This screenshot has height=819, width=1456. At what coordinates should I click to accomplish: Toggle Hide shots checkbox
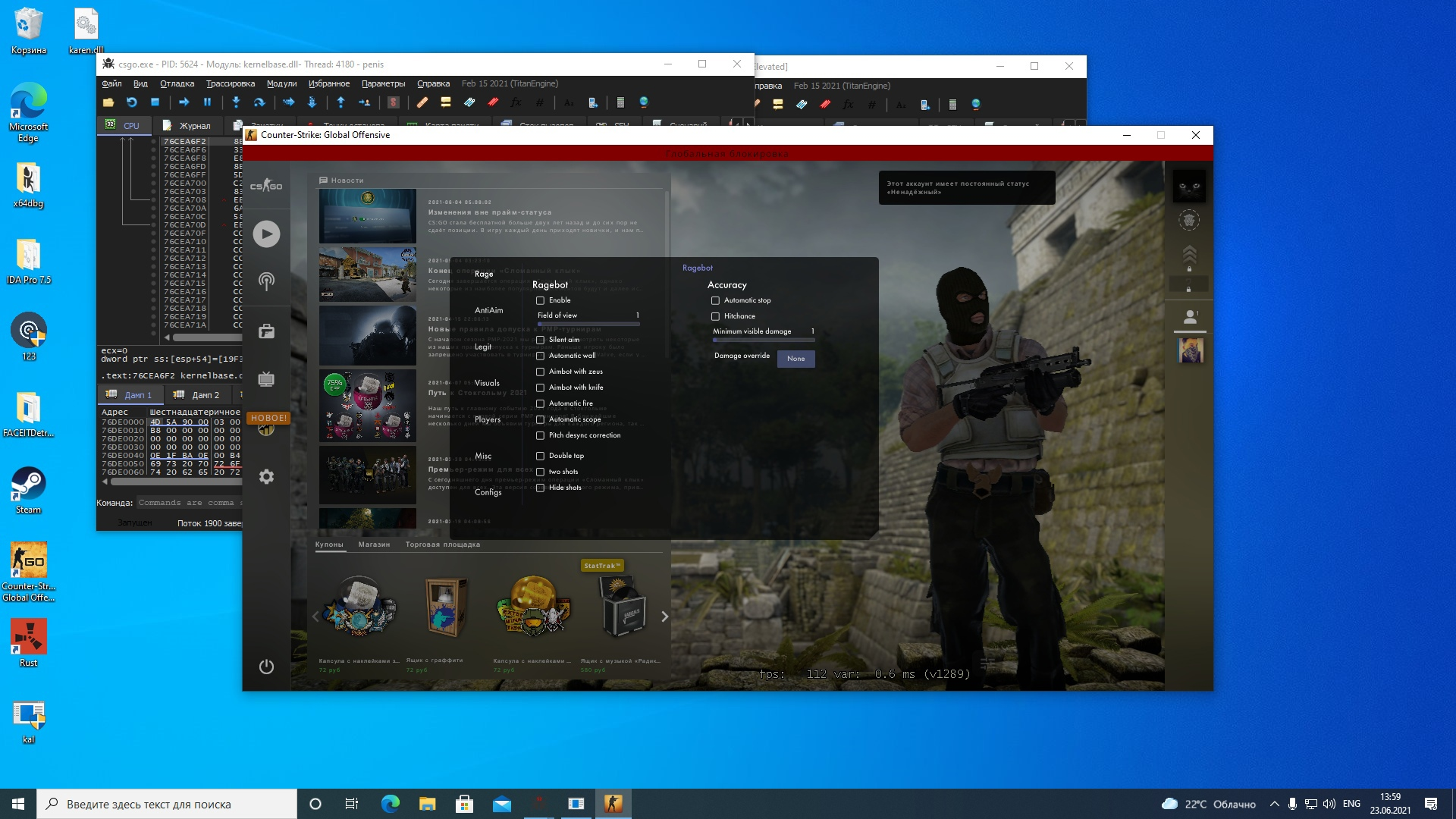point(540,488)
